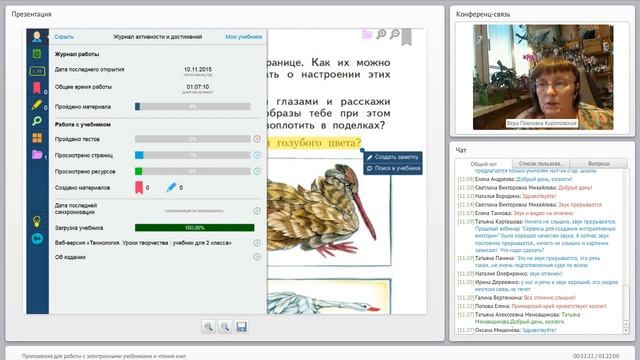
Task: Click the light bulb help icon
Action: [x=37, y=222]
